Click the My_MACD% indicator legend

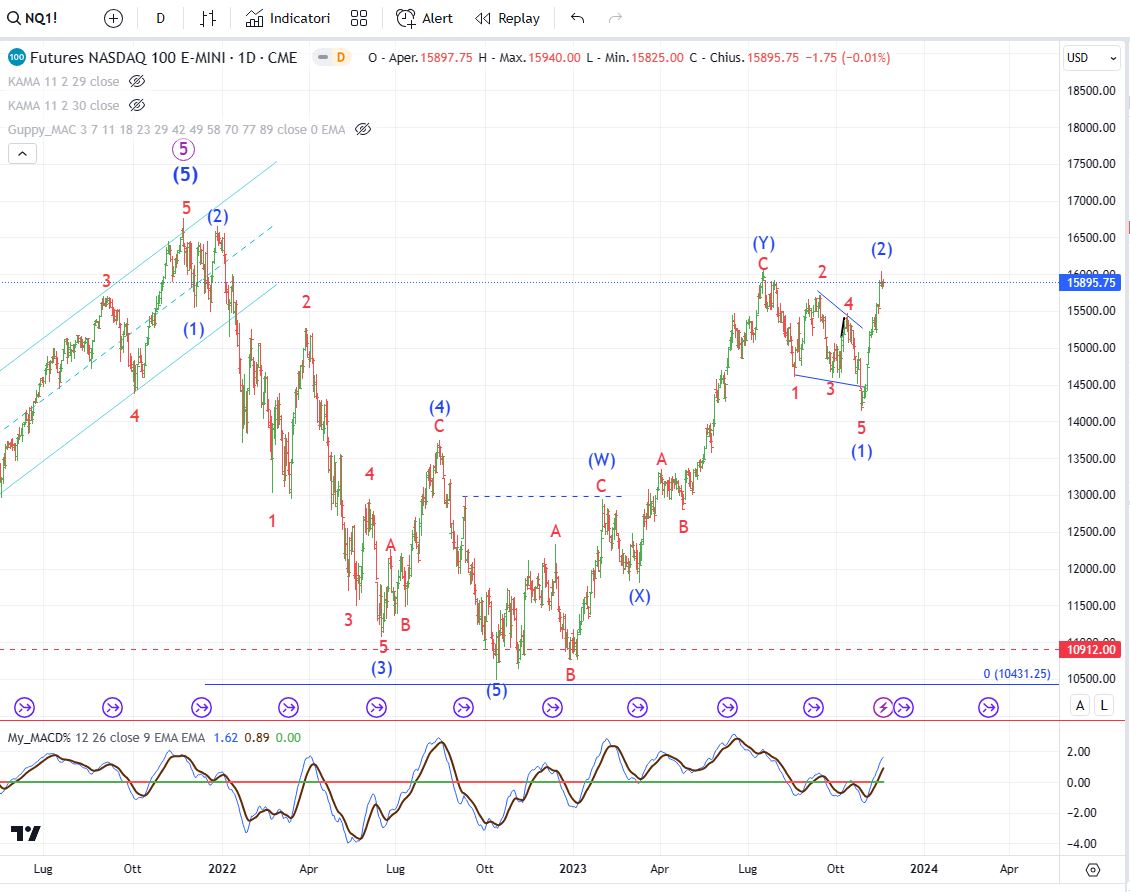click(x=106, y=738)
